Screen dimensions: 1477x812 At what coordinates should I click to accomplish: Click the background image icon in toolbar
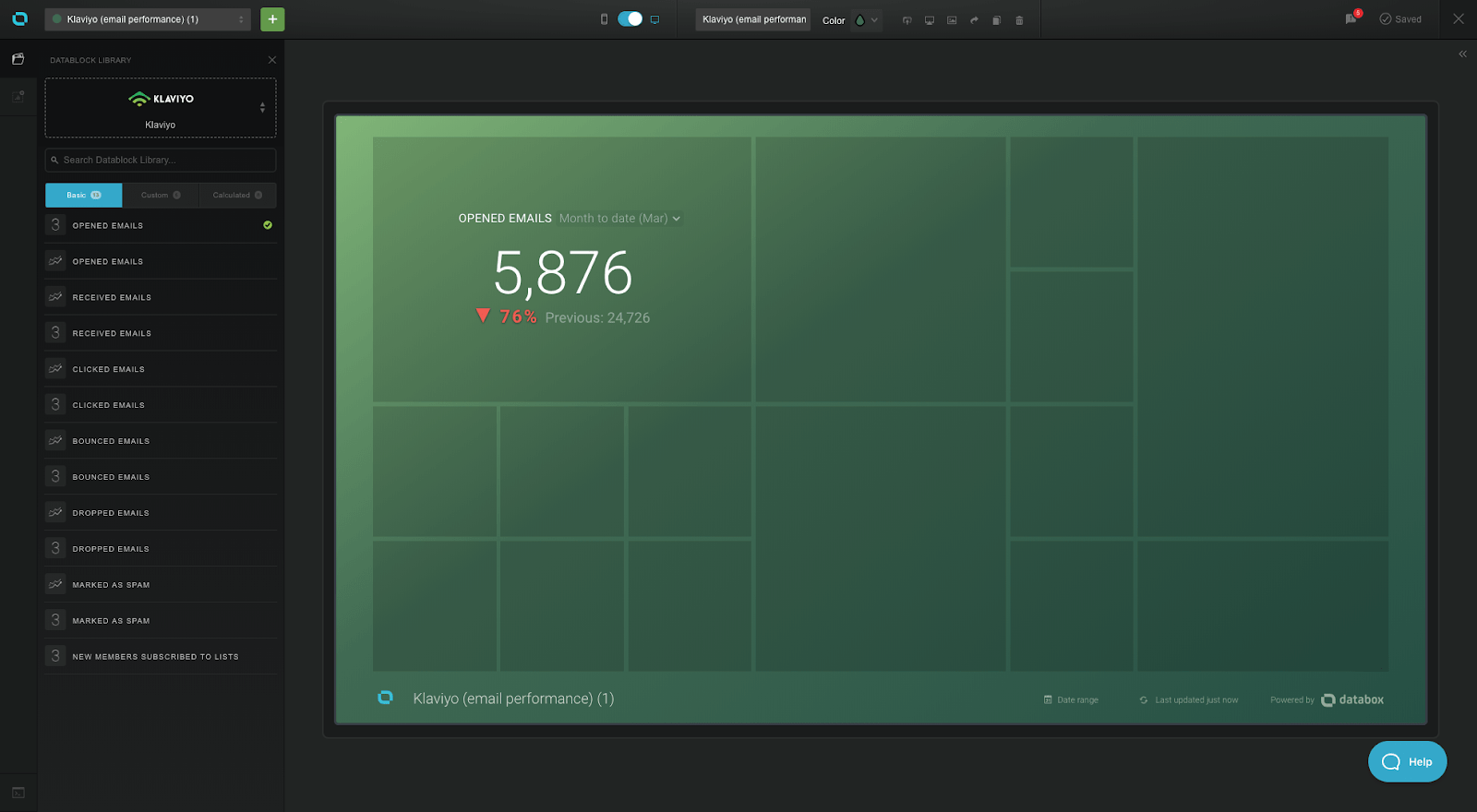[952, 20]
